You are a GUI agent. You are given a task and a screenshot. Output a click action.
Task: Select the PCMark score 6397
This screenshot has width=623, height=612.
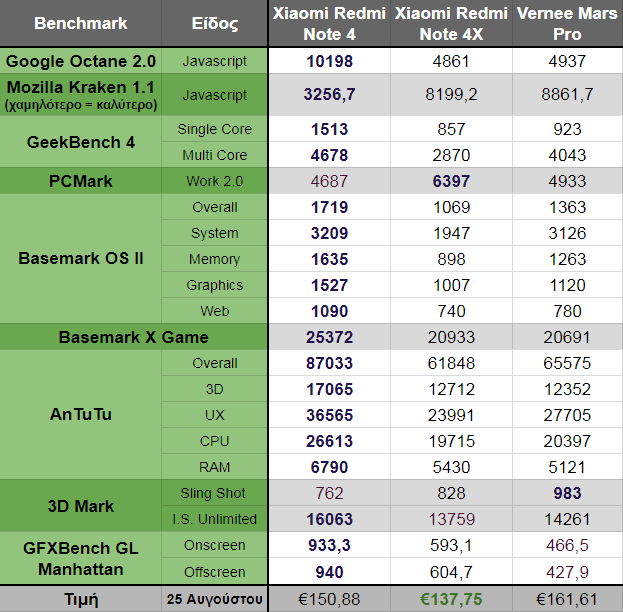pos(451,181)
